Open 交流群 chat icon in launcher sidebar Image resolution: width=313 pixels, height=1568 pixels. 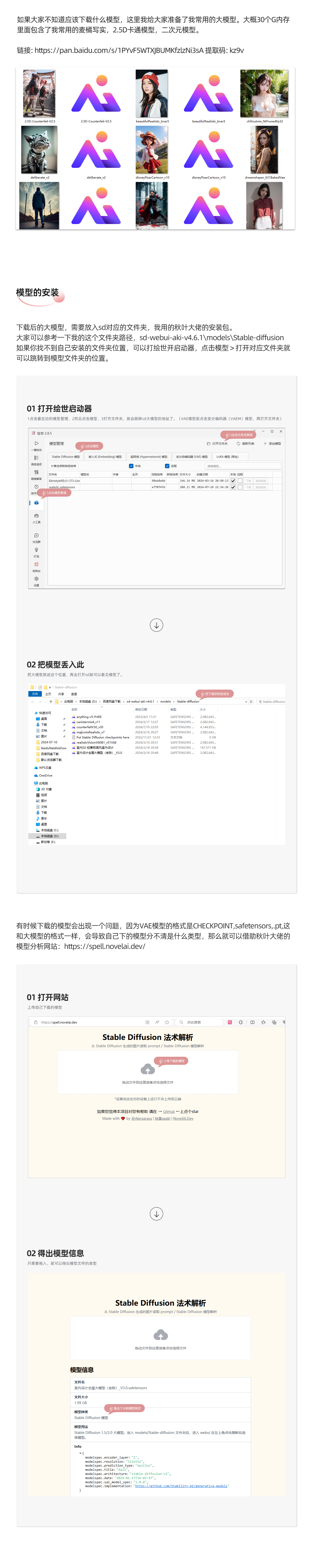pos(36,536)
